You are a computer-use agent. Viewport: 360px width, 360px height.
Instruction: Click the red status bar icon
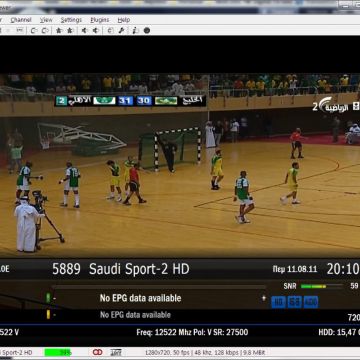pos(98,352)
